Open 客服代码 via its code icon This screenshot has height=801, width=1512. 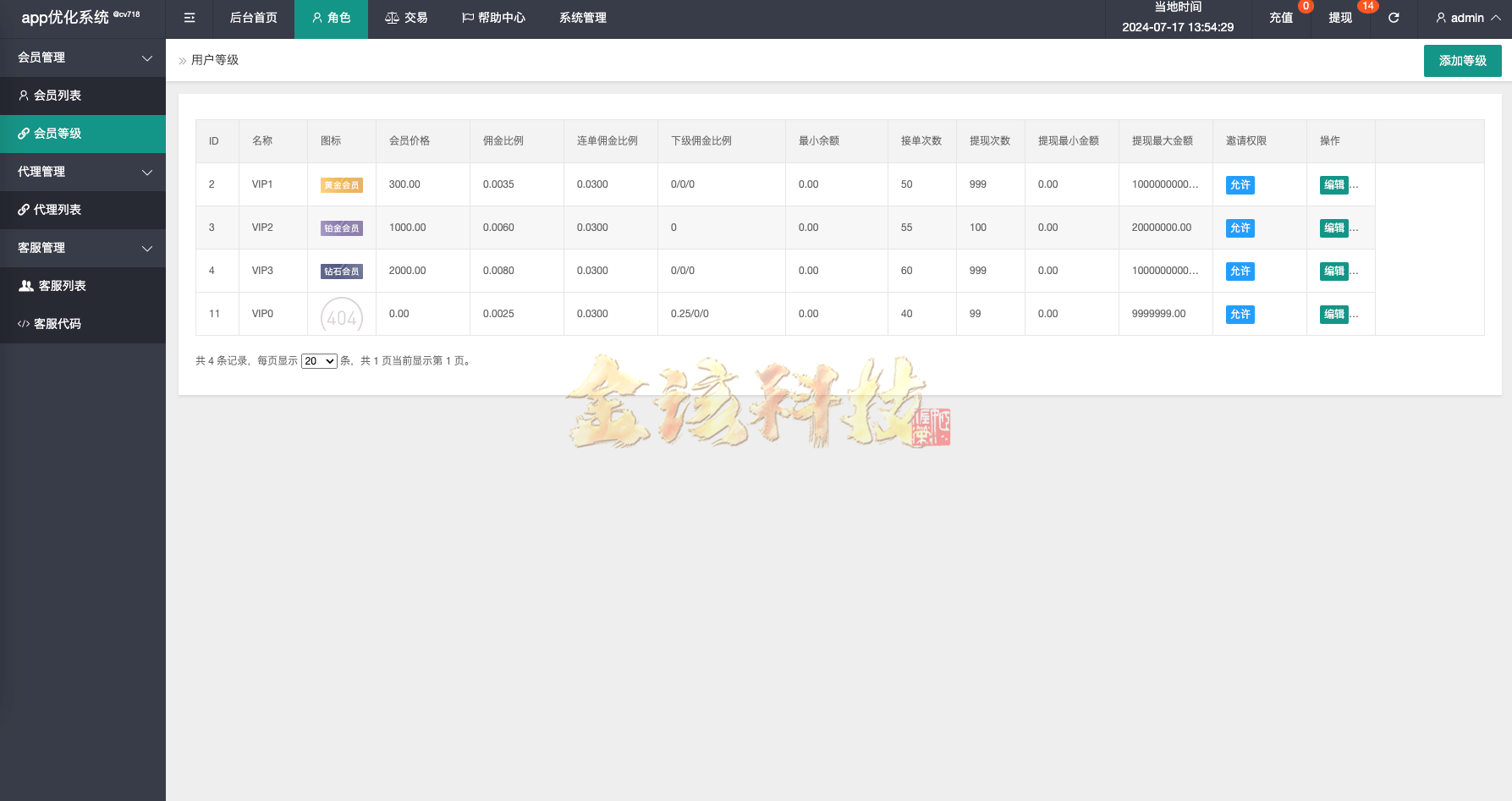pyautogui.click(x=24, y=323)
